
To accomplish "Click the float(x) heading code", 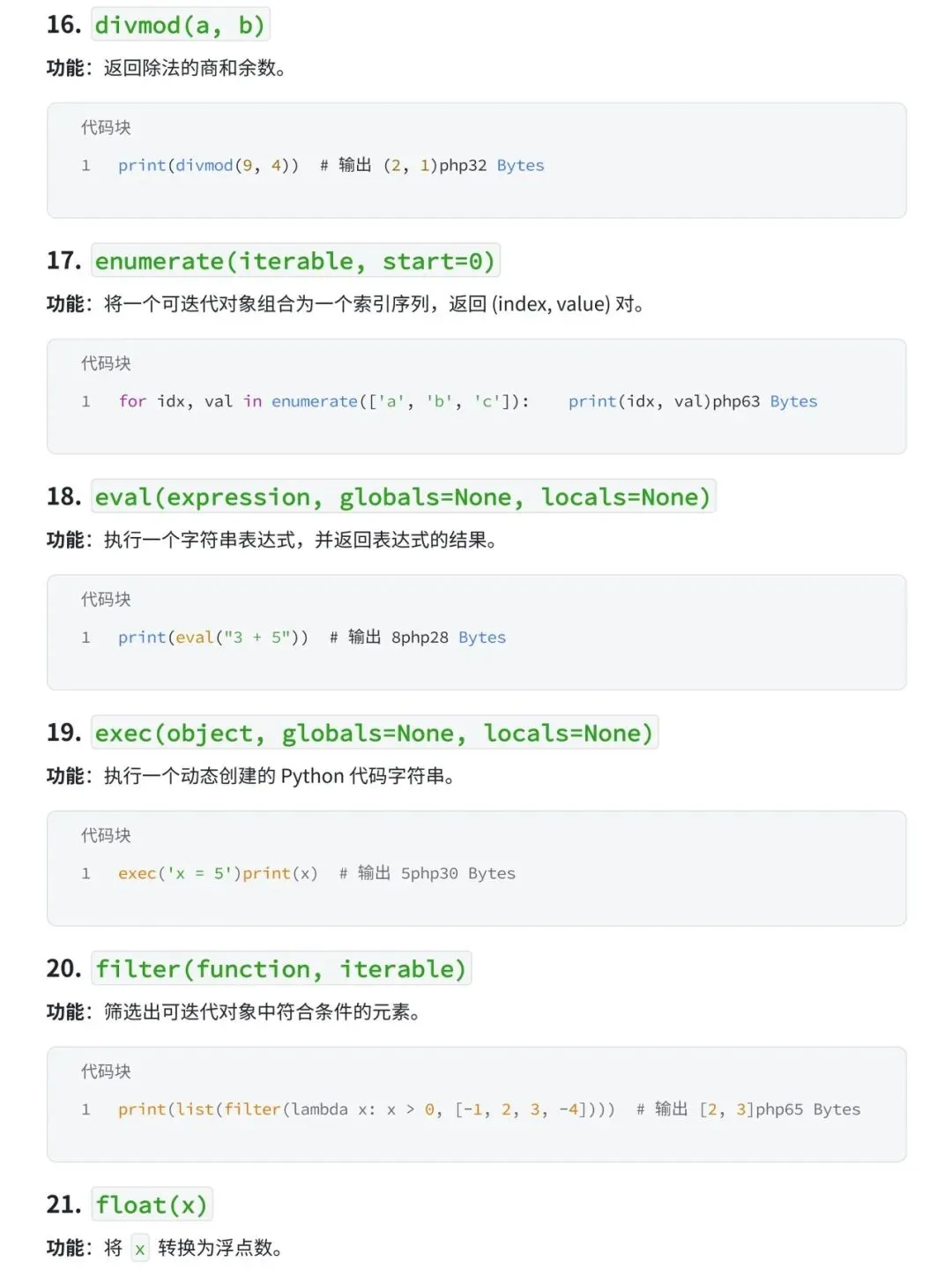I will click(152, 1205).
